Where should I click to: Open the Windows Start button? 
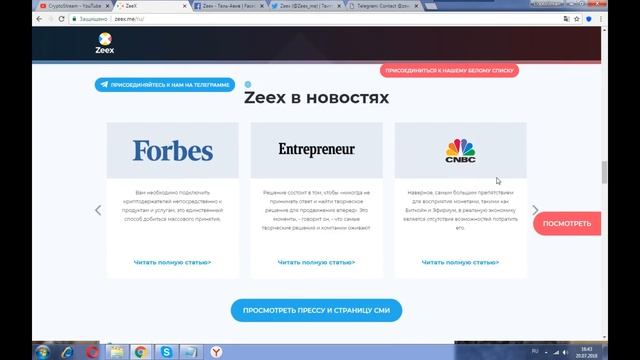(x=42, y=352)
